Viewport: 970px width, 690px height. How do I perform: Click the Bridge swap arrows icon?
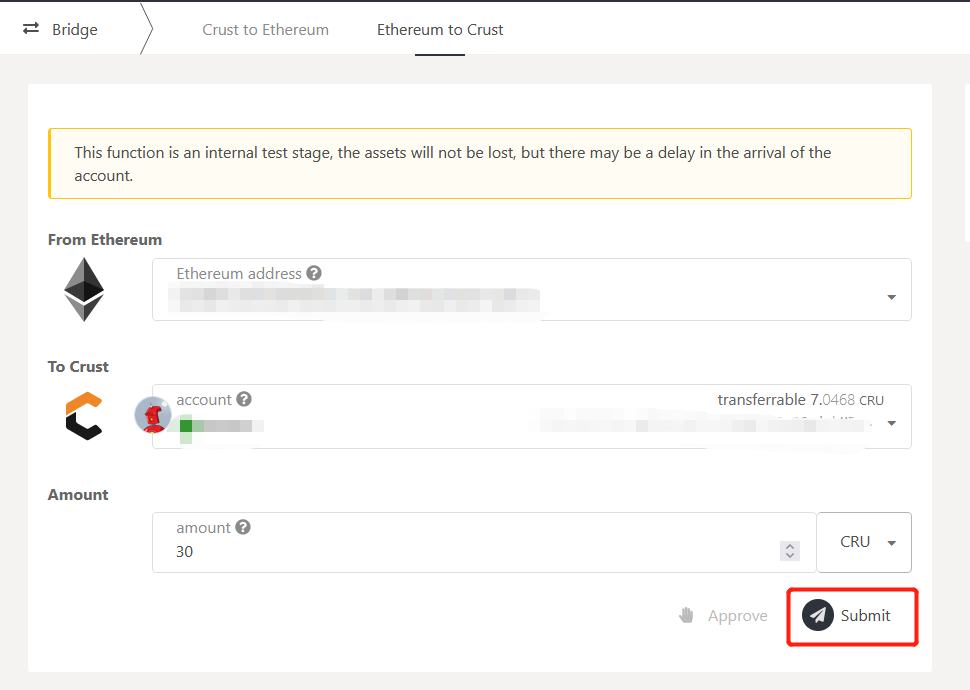click(31, 28)
